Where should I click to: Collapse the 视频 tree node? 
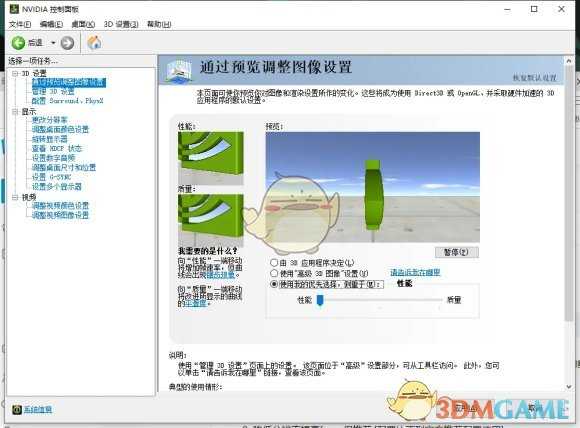15,197
